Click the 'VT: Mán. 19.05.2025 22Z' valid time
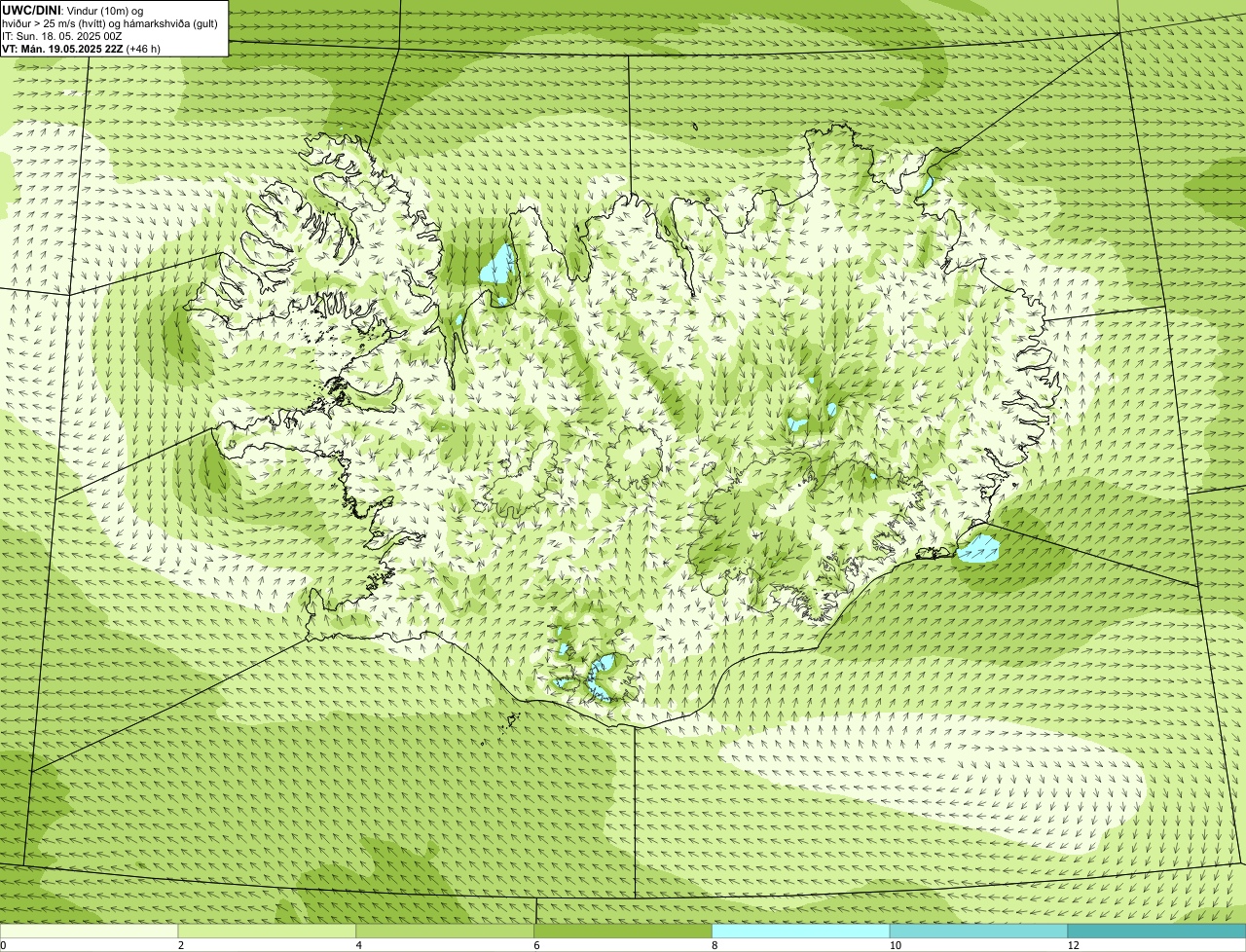 coord(62,48)
